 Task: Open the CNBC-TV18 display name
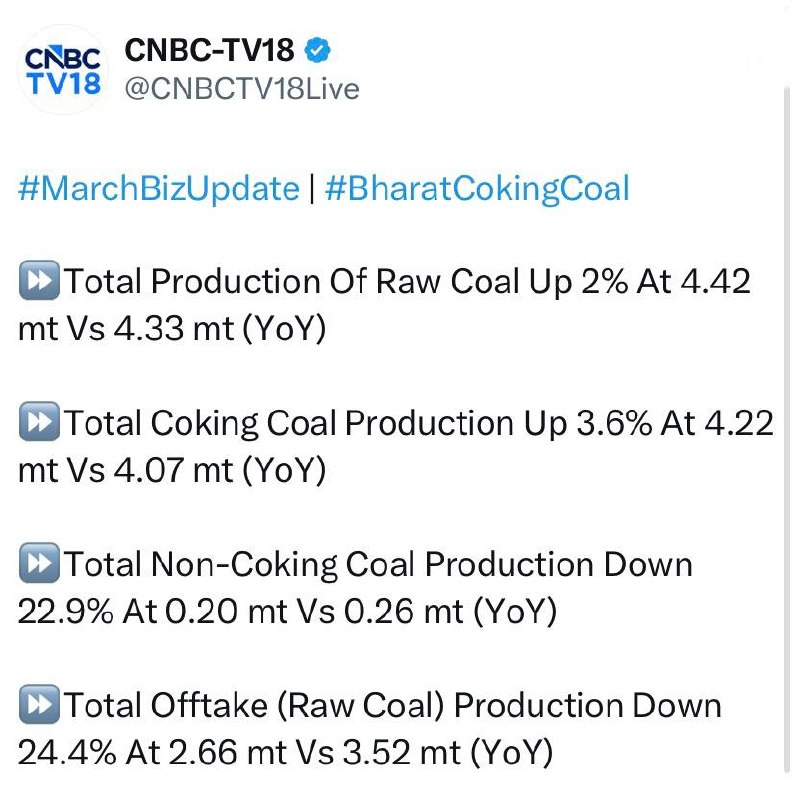tap(210, 49)
